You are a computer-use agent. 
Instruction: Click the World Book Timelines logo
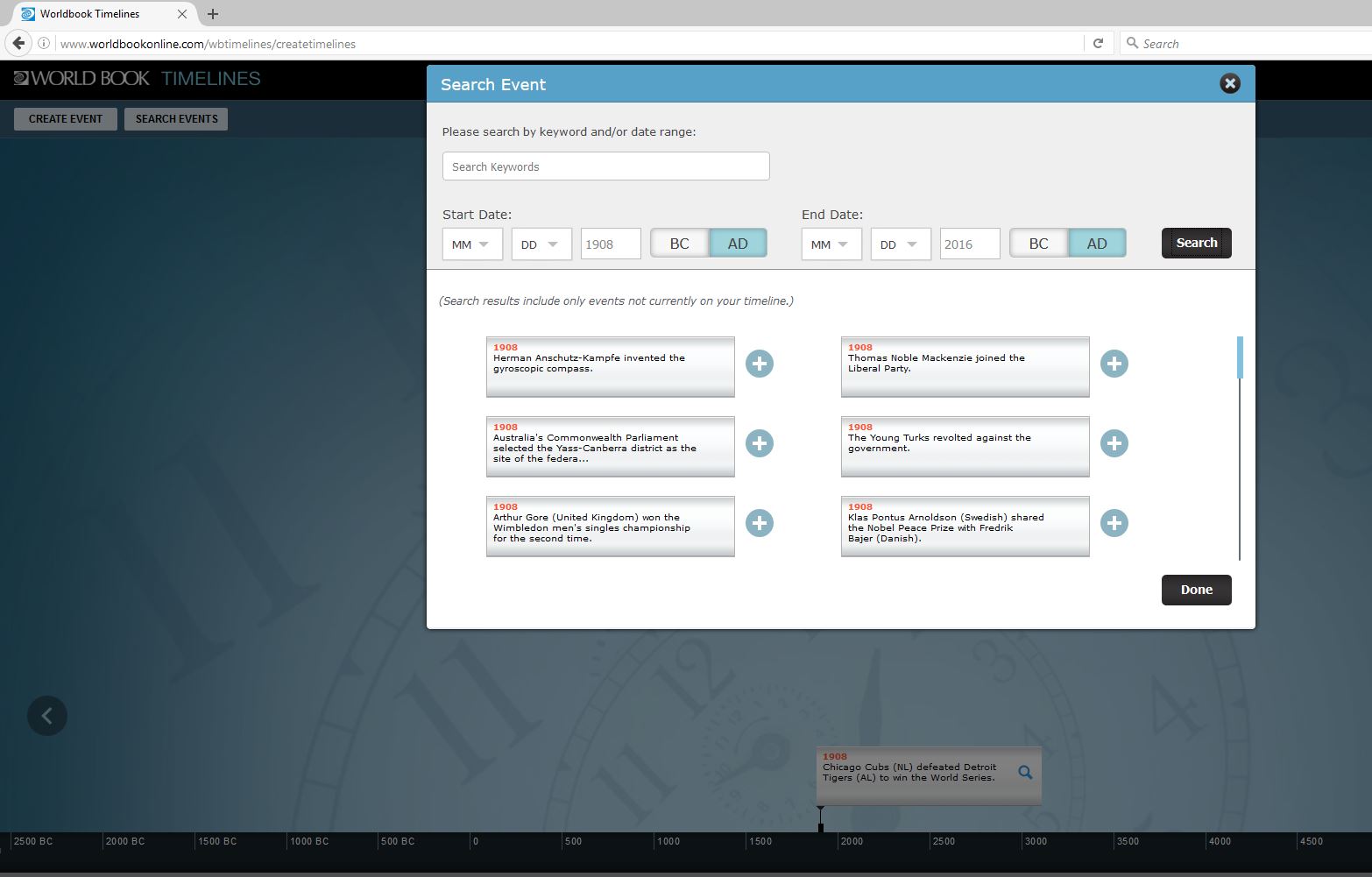coord(137,78)
